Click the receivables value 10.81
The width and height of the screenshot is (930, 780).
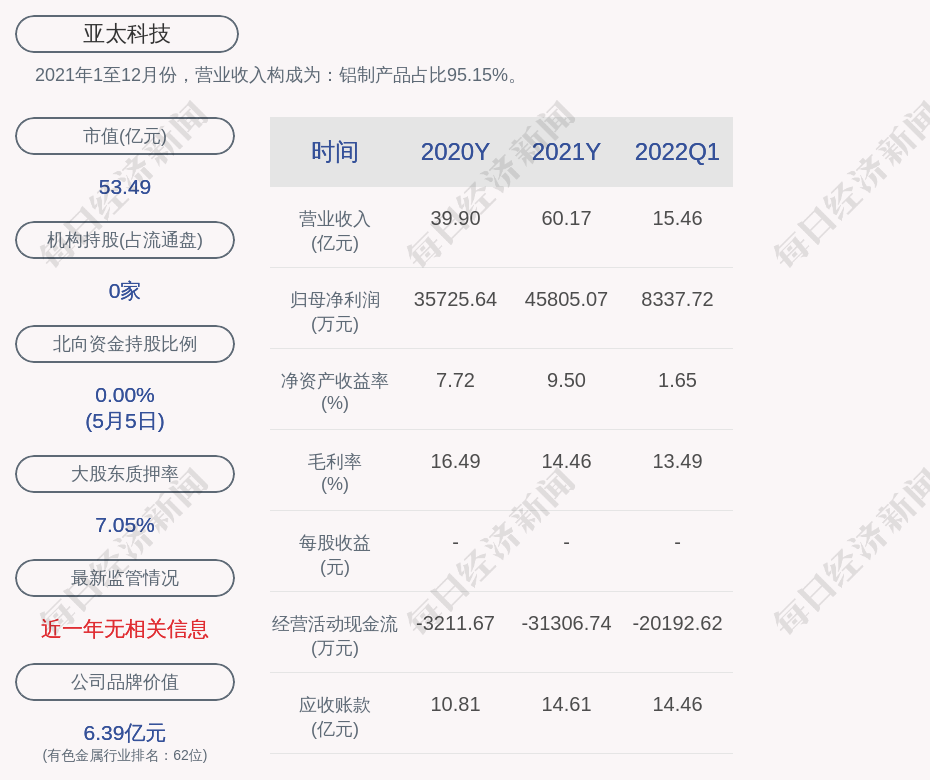pos(456,705)
